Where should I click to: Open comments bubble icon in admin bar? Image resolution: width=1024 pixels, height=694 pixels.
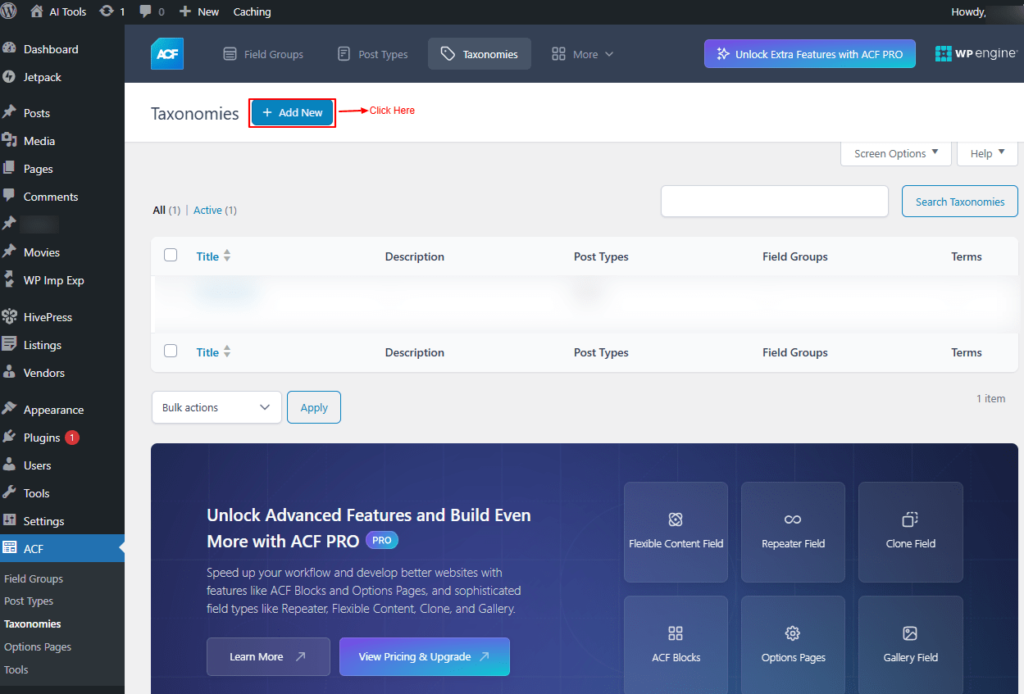point(152,12)
